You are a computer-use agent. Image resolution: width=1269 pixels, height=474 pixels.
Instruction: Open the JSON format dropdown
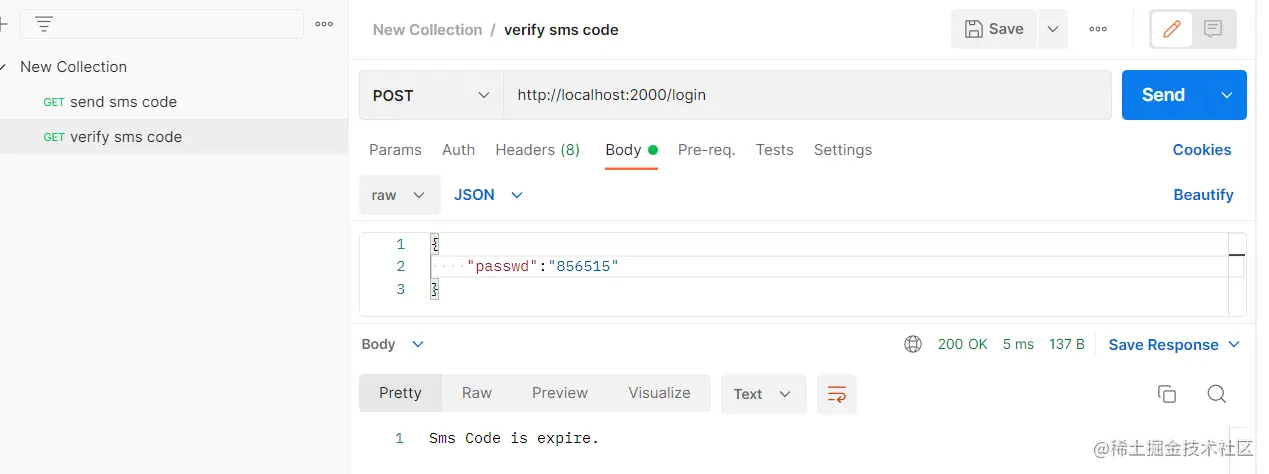(x=488, y=195)
